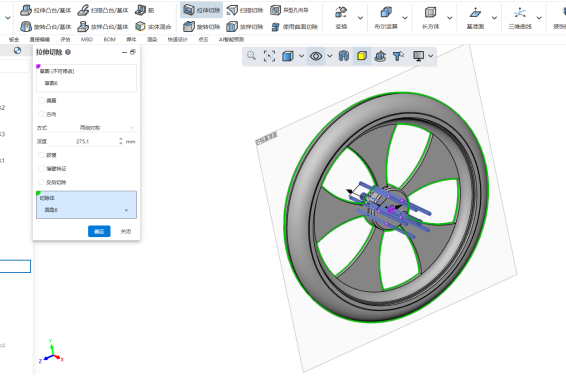
Task: Switch to the MBD tab
Action: [x=87, y=39]
